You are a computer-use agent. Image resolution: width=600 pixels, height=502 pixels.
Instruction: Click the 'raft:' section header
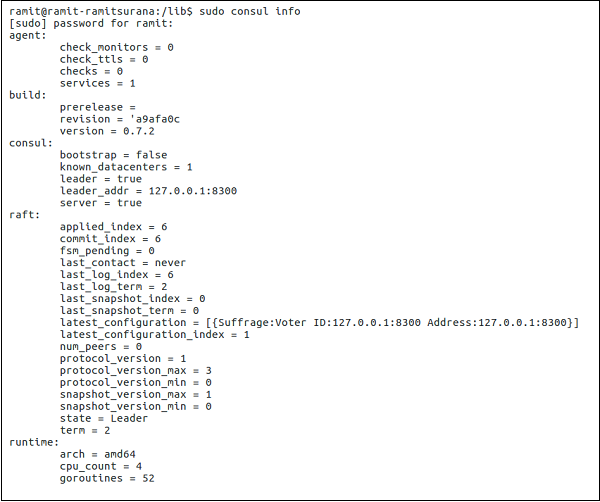[24, 215]
